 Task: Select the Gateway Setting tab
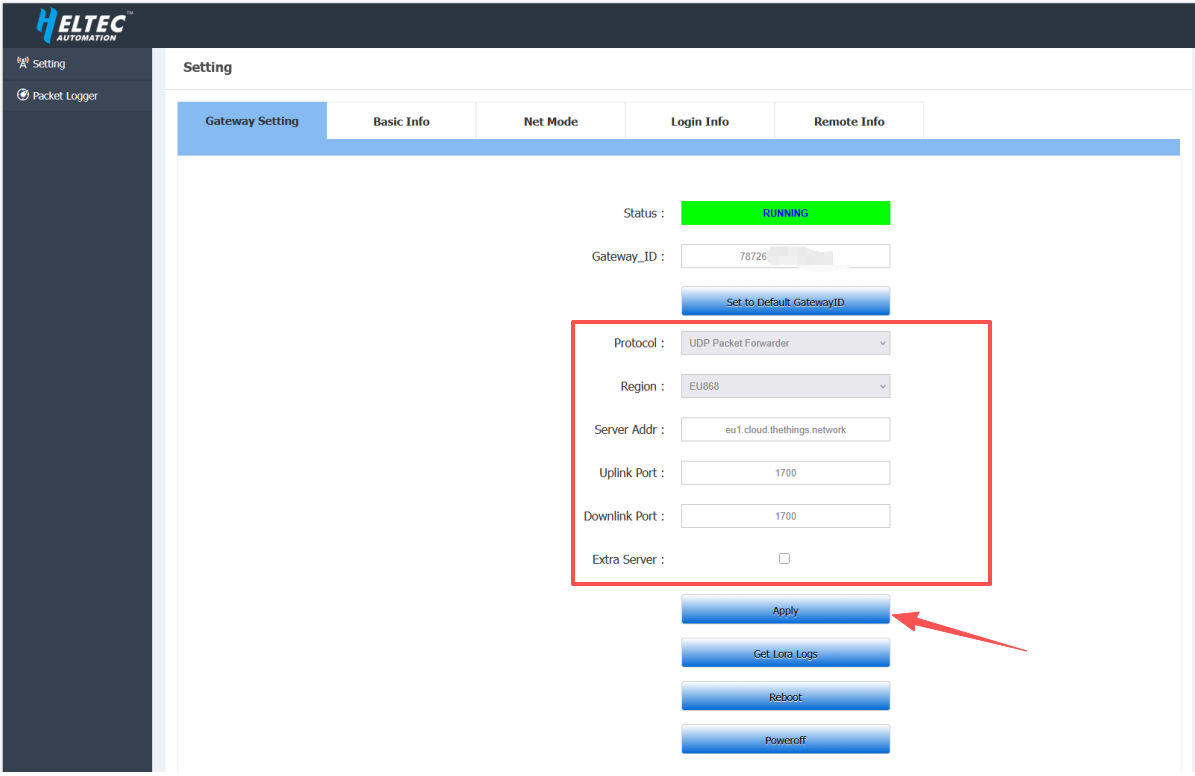pyautogui.click(x=252, y=121)
